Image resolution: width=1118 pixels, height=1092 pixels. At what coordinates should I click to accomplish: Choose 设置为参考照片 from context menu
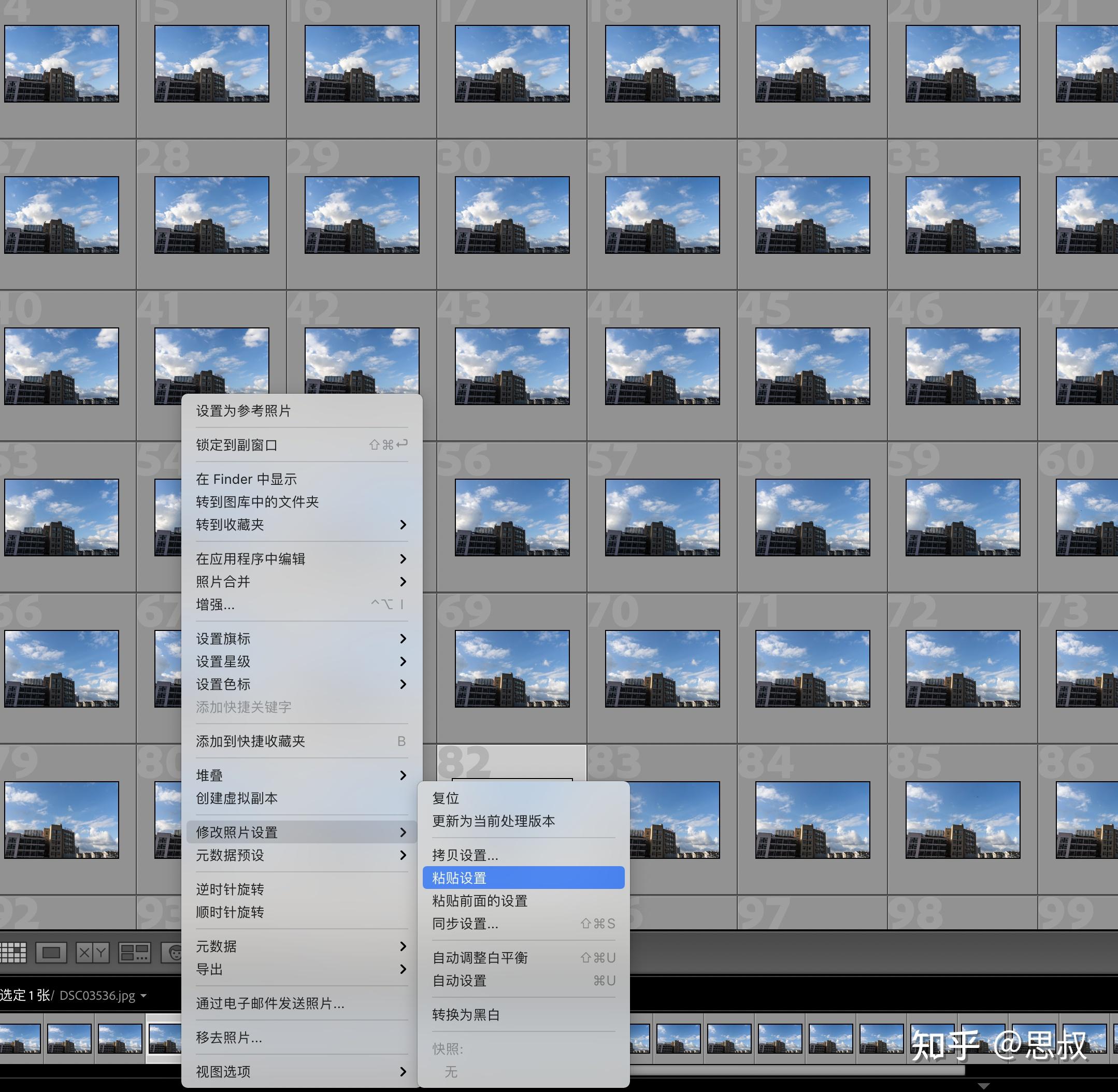click(302, 411)
